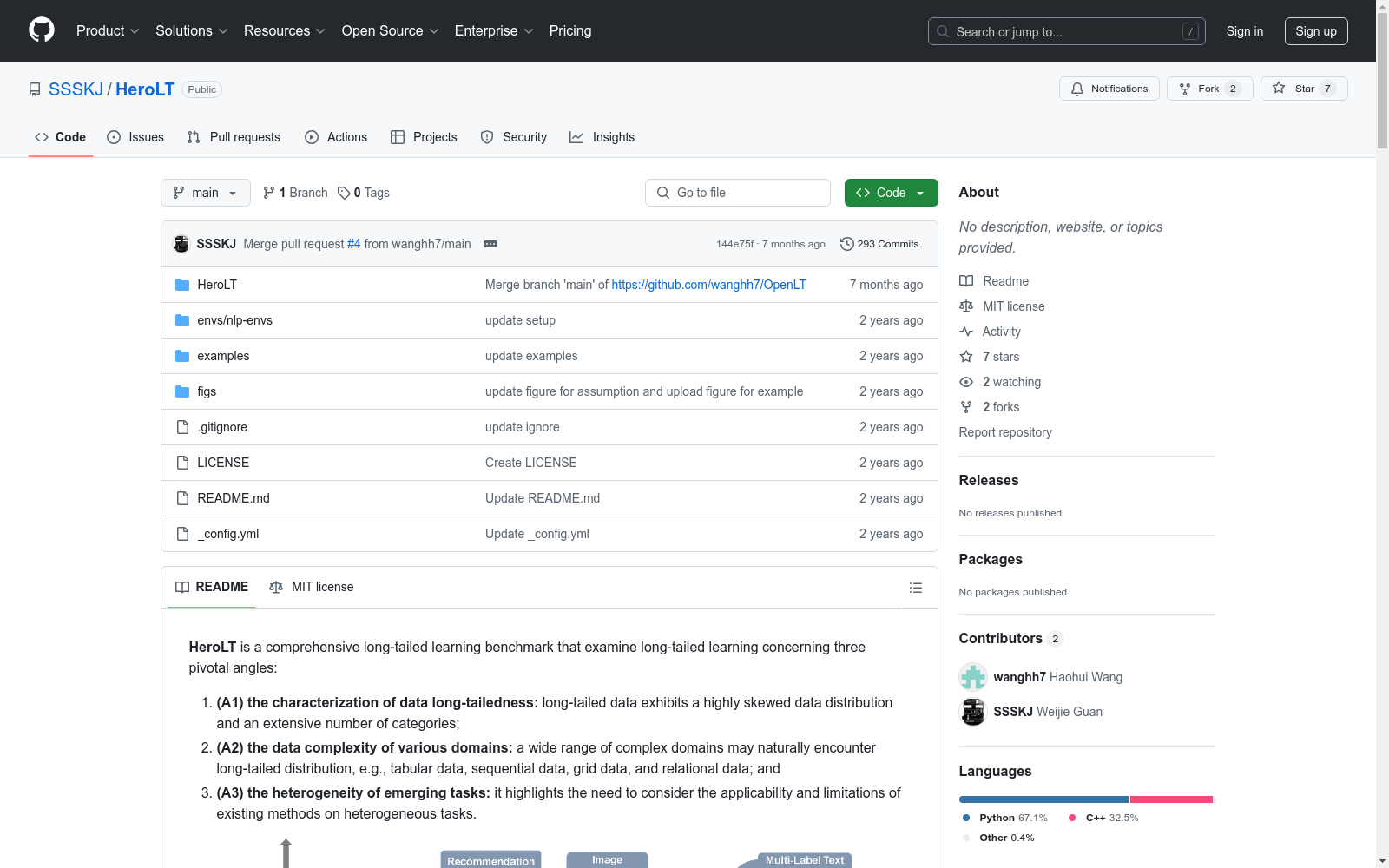Open the green Code dropdown button
This screenshot has width=1389, height=868.
pos(891,193)
